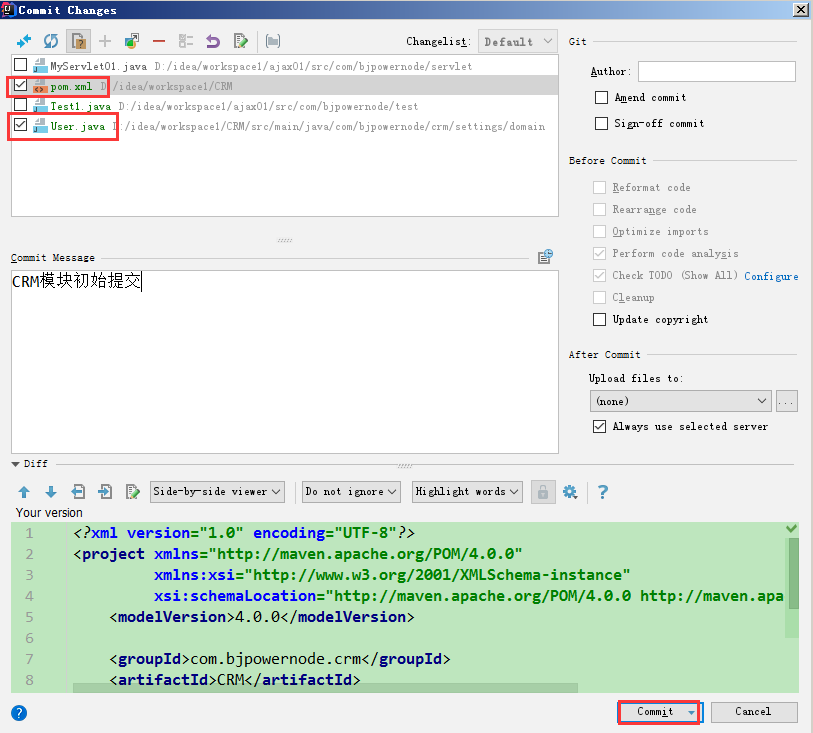Click the ellipsis button beside upload server
Image resolution: width=813 pixels, height=733 pixels.
787,401
